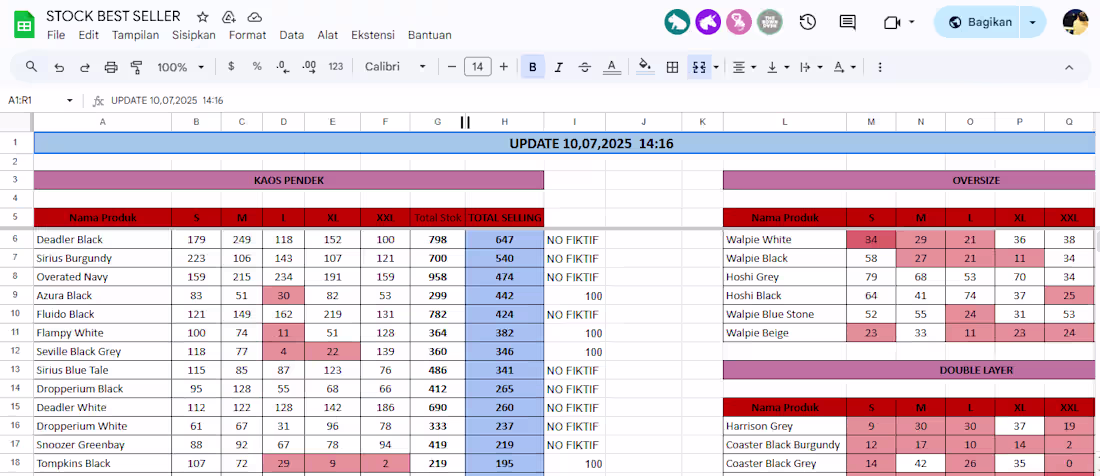This screenshot has height=476, width=1100.
Task: Open the search menus magnifier tool
Action: [x=32, y=67]
